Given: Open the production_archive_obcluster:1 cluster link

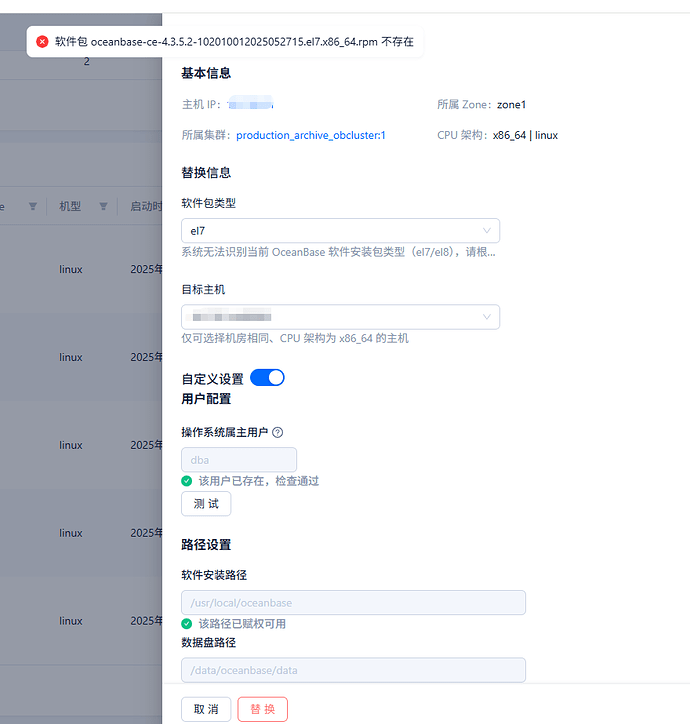Looking at the screenshot, I should pyautogui.click(x=311, y=135).
